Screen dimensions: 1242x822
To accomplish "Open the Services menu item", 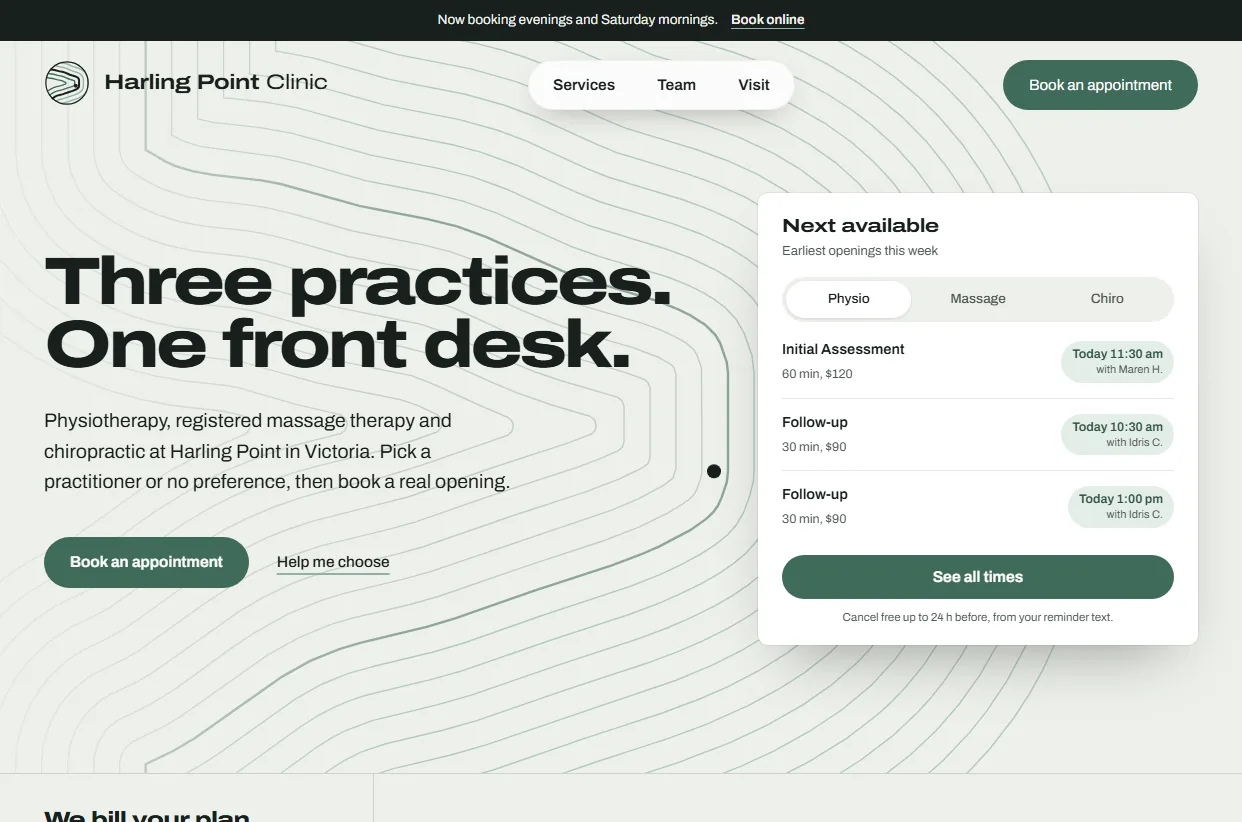I will point(584,85).
